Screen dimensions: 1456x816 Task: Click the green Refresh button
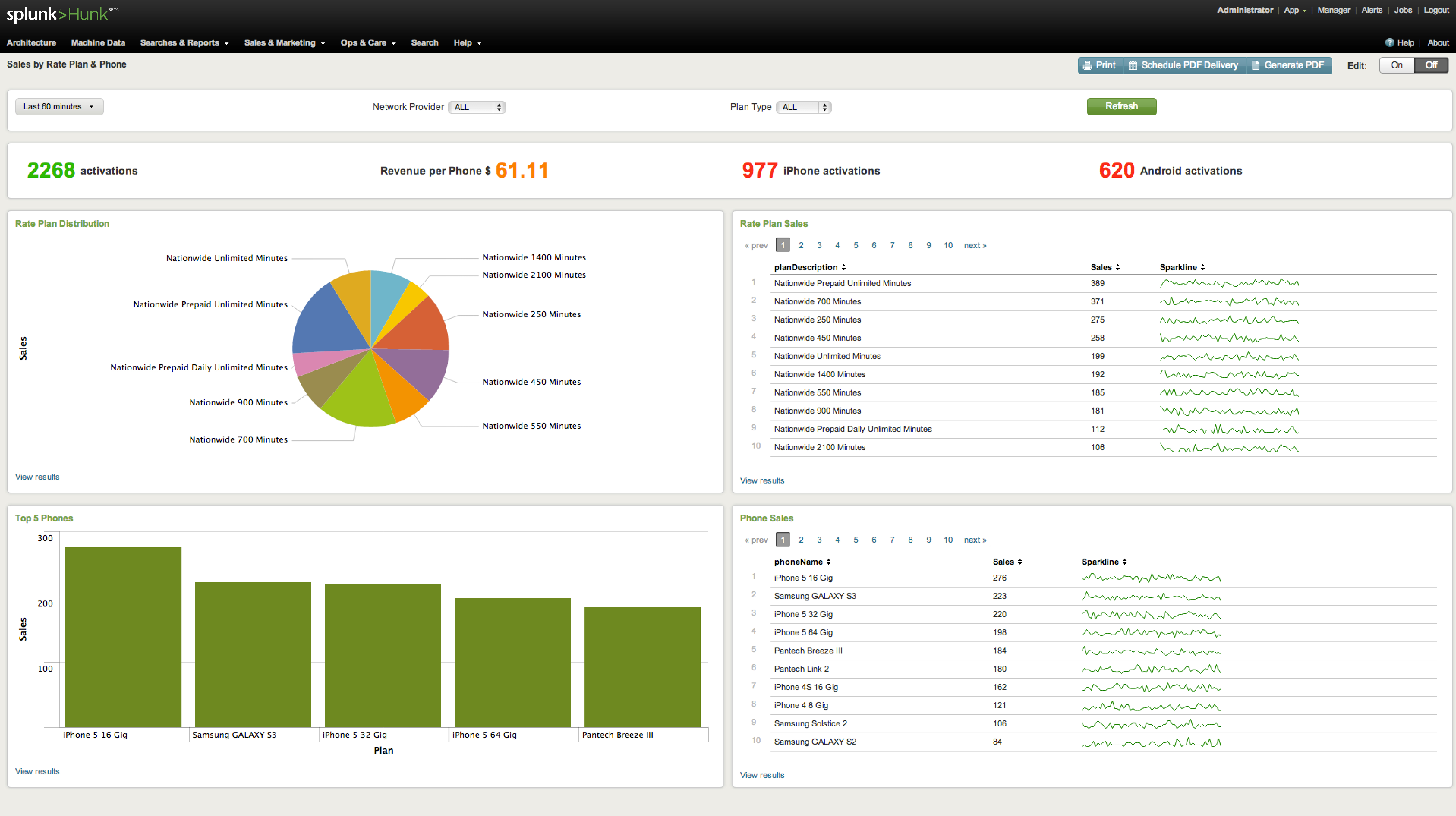pos(1121,106)
